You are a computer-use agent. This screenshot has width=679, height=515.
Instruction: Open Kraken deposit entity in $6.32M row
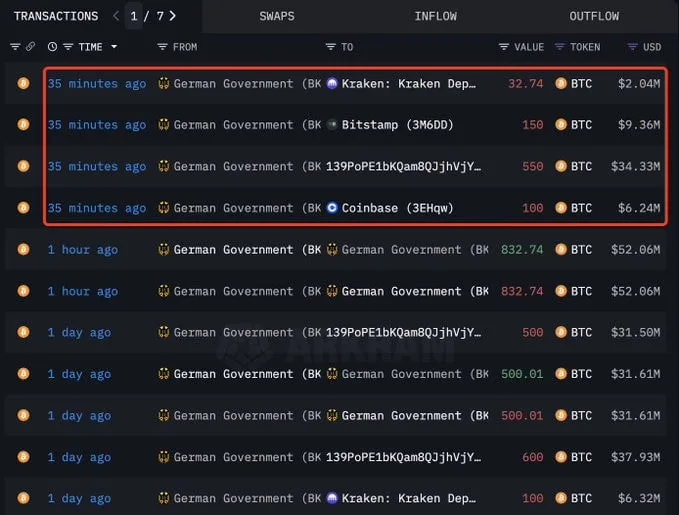tap(408, 499)
